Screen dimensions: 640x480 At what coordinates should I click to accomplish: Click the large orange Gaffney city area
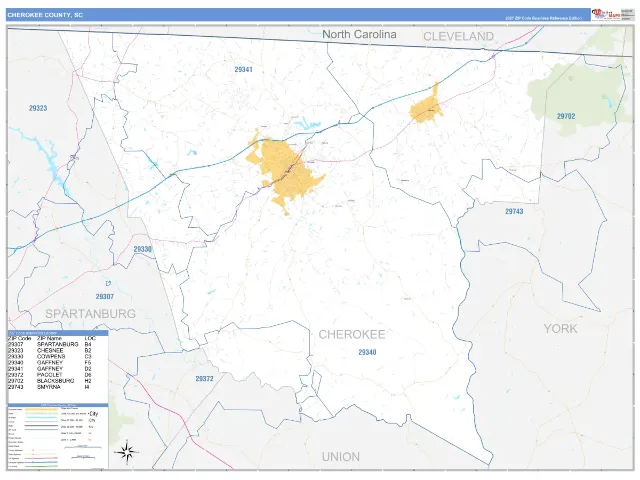click(x=288, y=171)
